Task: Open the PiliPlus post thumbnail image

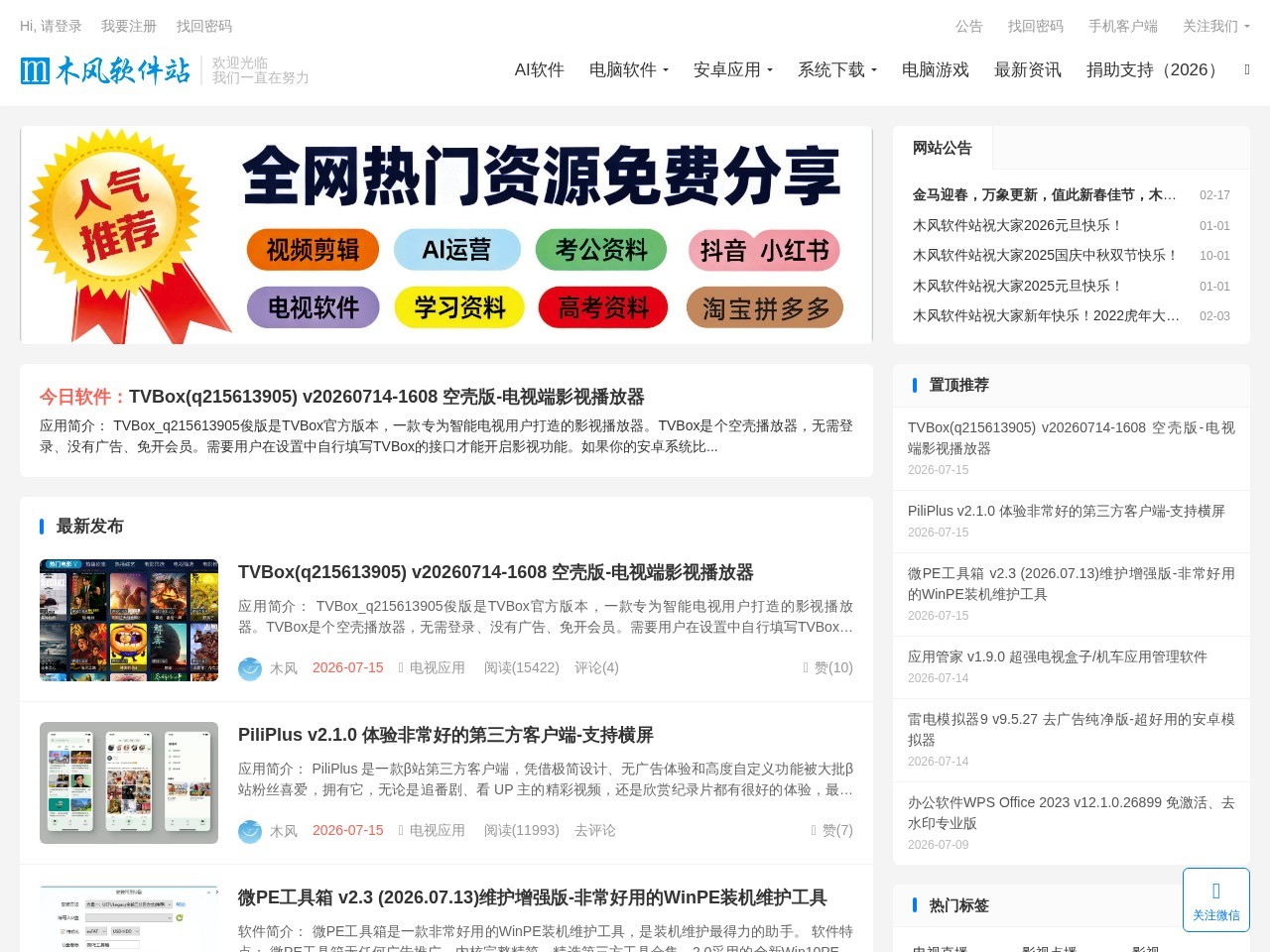Action: click(129, 782)
